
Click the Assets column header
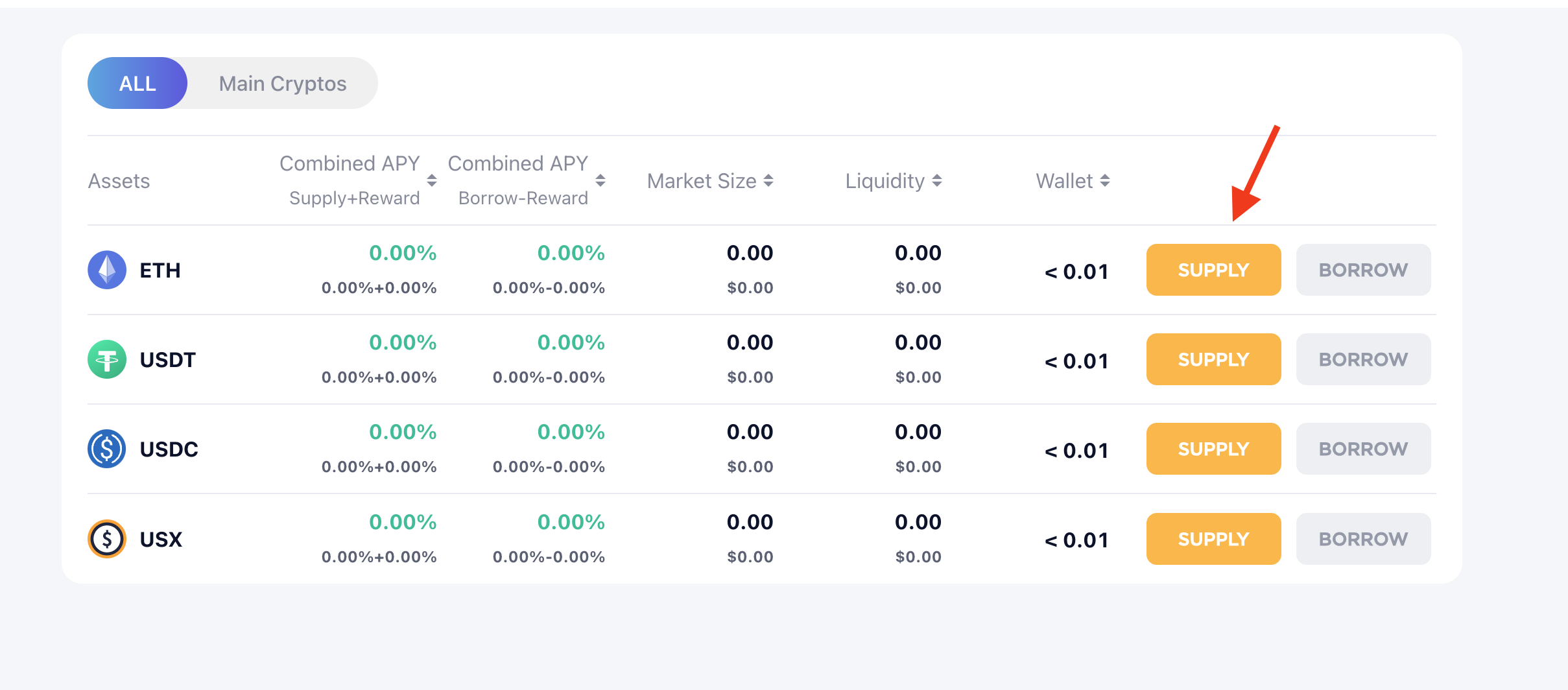[x=119, y=181]
